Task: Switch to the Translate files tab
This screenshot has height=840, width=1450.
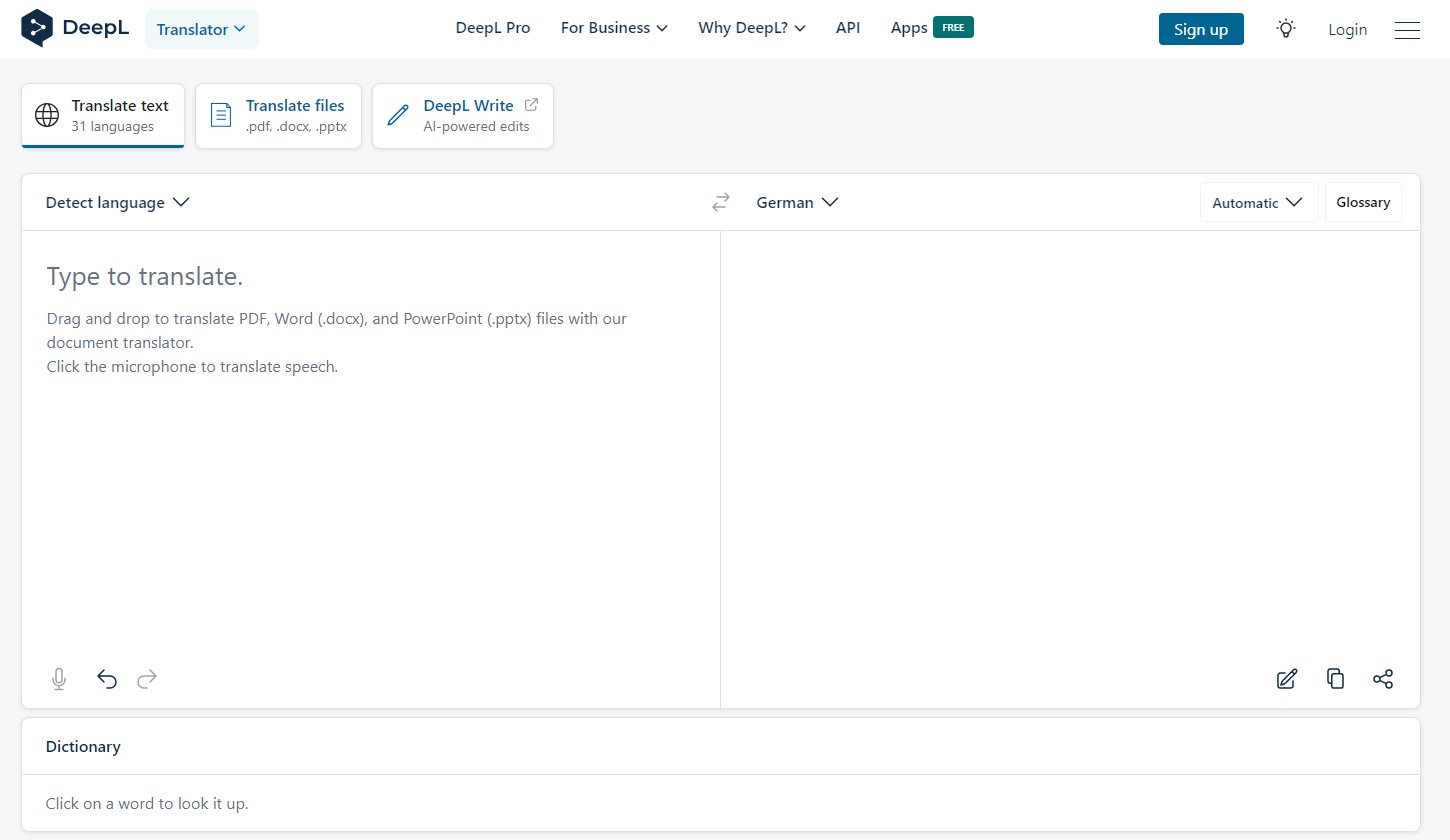Action: 278,116
